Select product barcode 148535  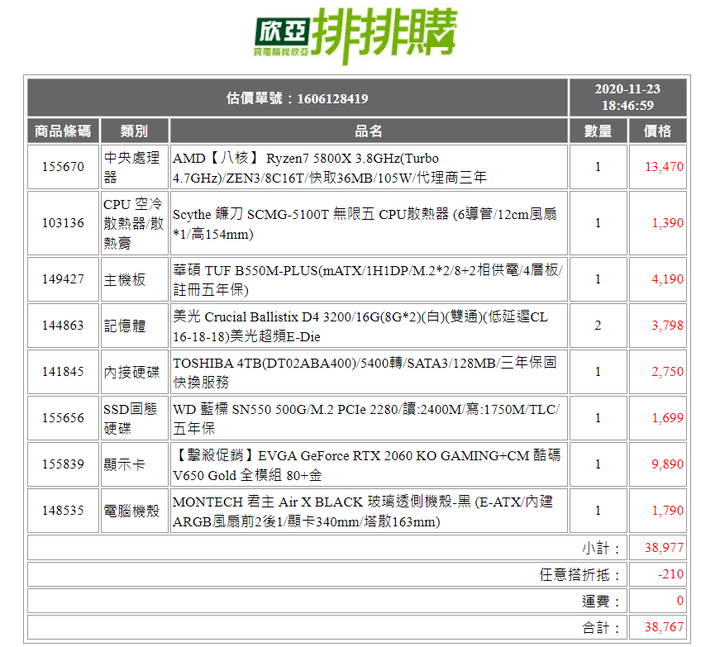coord(63,511)
